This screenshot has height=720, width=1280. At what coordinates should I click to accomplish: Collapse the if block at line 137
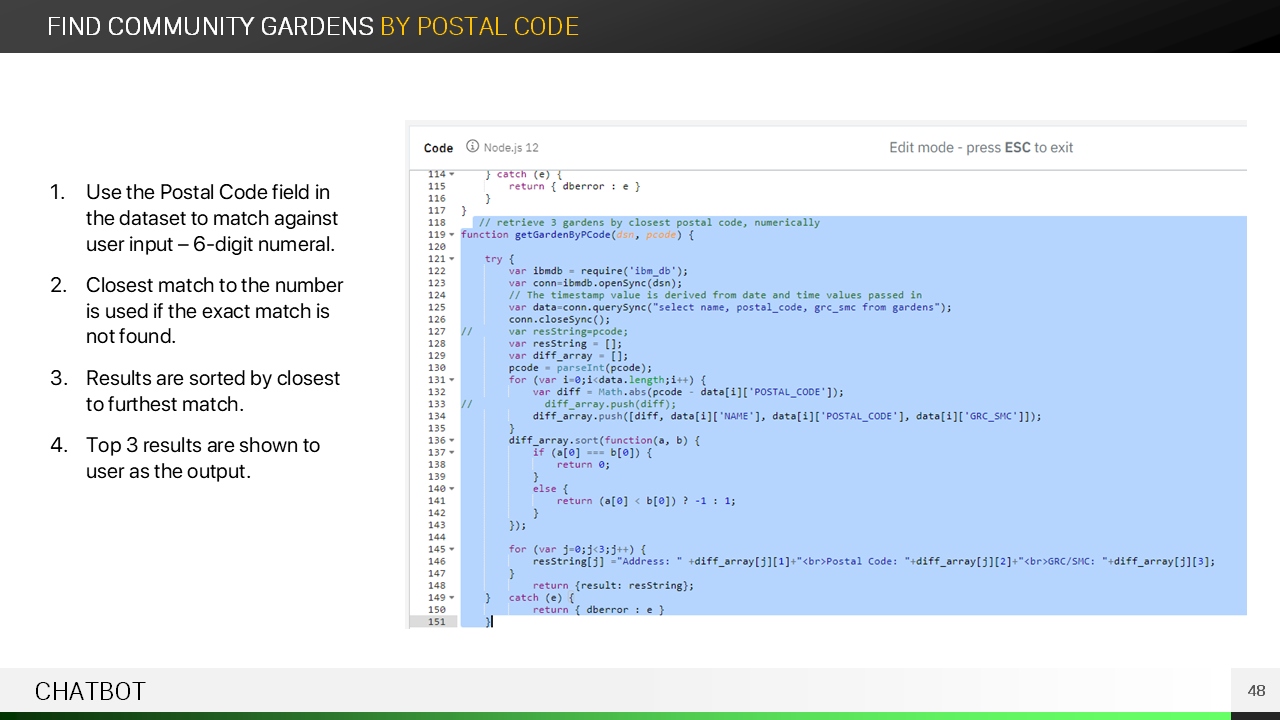[x=452, y=453]
